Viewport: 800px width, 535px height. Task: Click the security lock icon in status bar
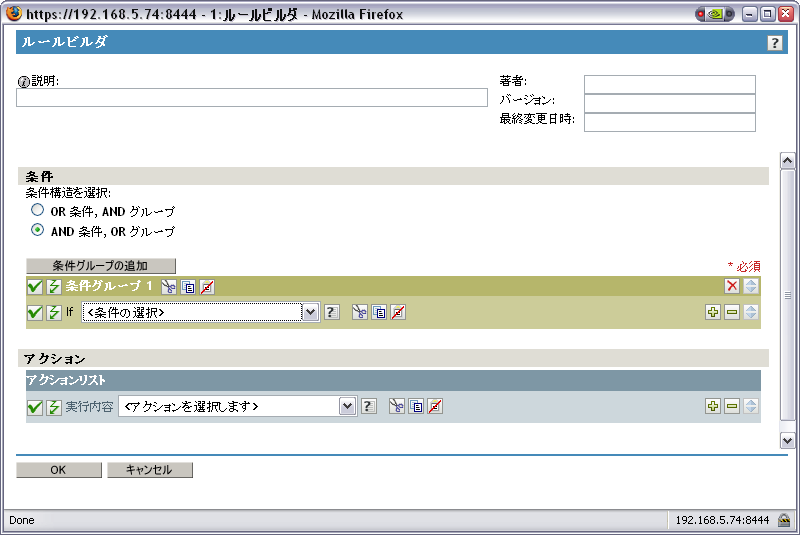pyautogui.click(x=784, y=520)
